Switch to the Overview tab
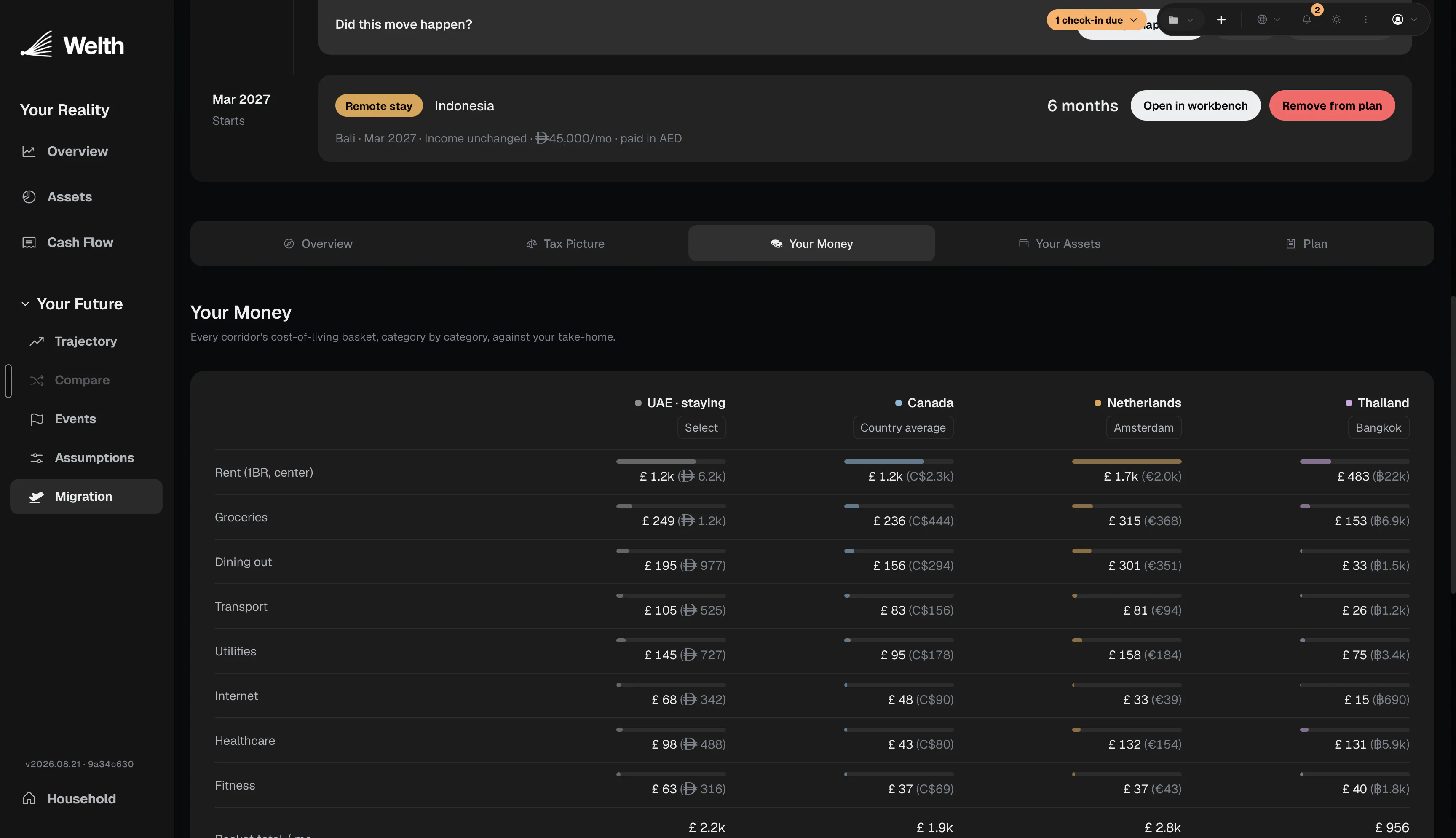 pyautogui.click(x=318, y=244)
